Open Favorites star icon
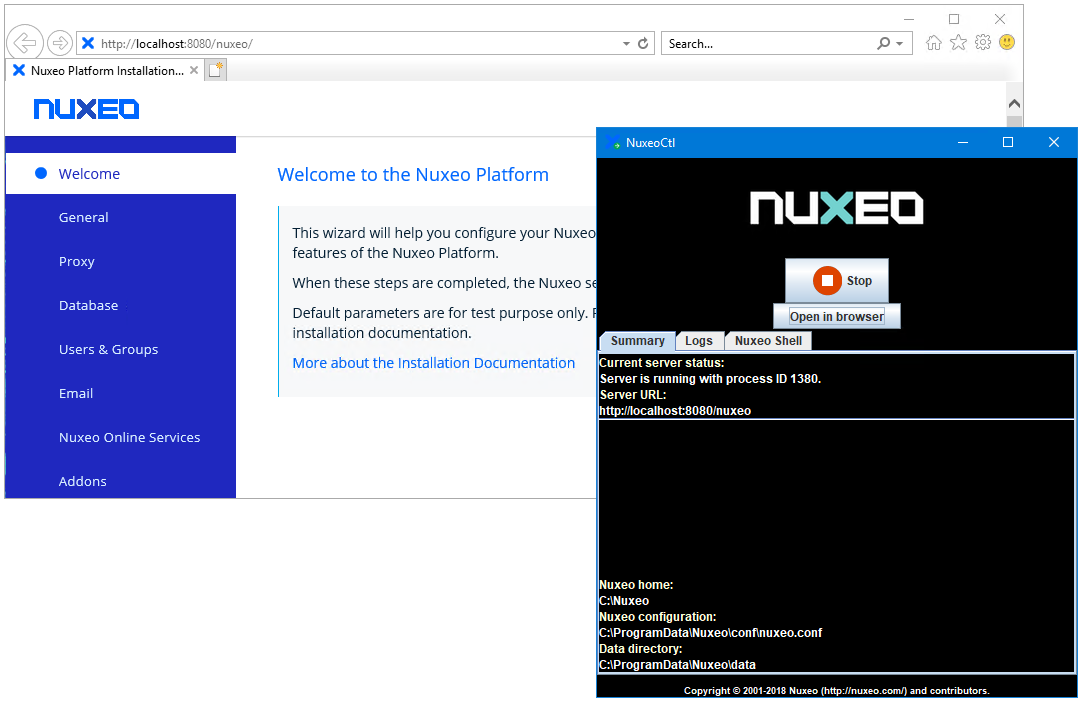Screen dimensions: 1084x704 (958, 43)
